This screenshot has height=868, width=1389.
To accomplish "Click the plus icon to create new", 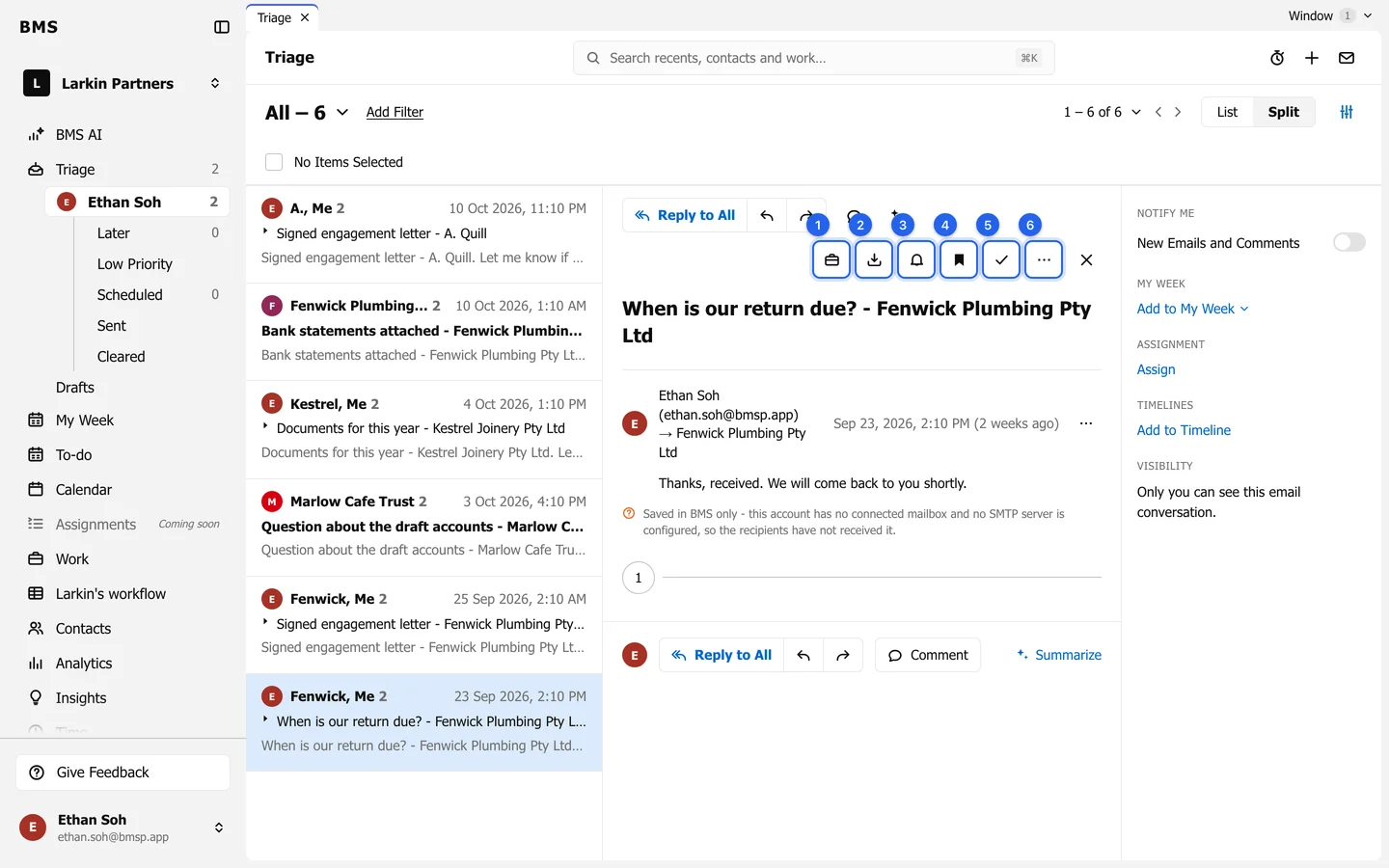I will pos(1312,58).
